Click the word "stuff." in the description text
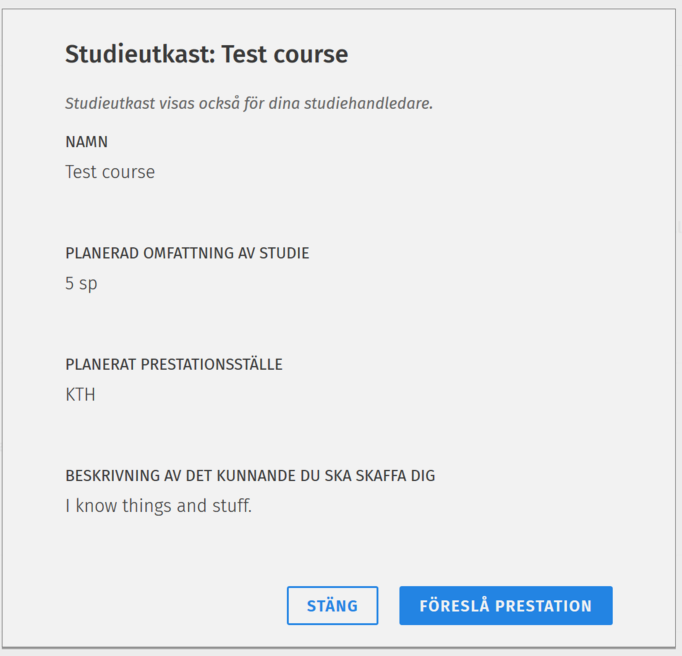This screenshot has height=656, width=682. point(230,506)
